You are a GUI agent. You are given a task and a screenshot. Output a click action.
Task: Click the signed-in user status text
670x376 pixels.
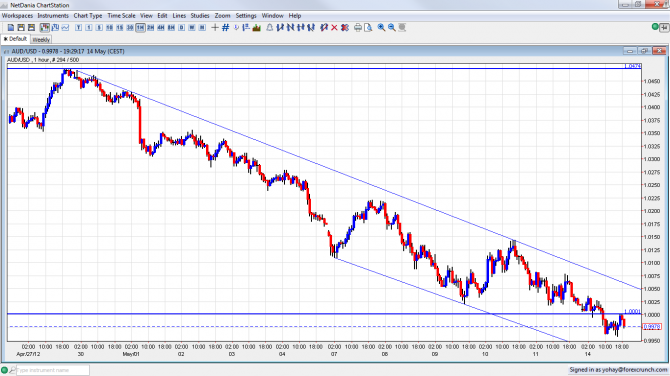pos(618,370)
